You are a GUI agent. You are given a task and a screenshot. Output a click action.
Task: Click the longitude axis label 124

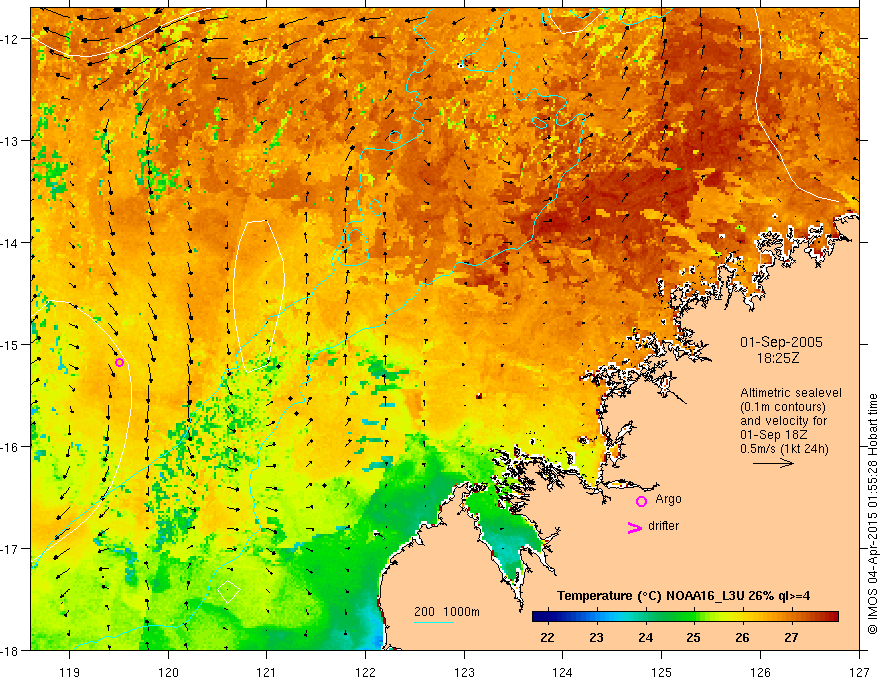click(563, 672)
